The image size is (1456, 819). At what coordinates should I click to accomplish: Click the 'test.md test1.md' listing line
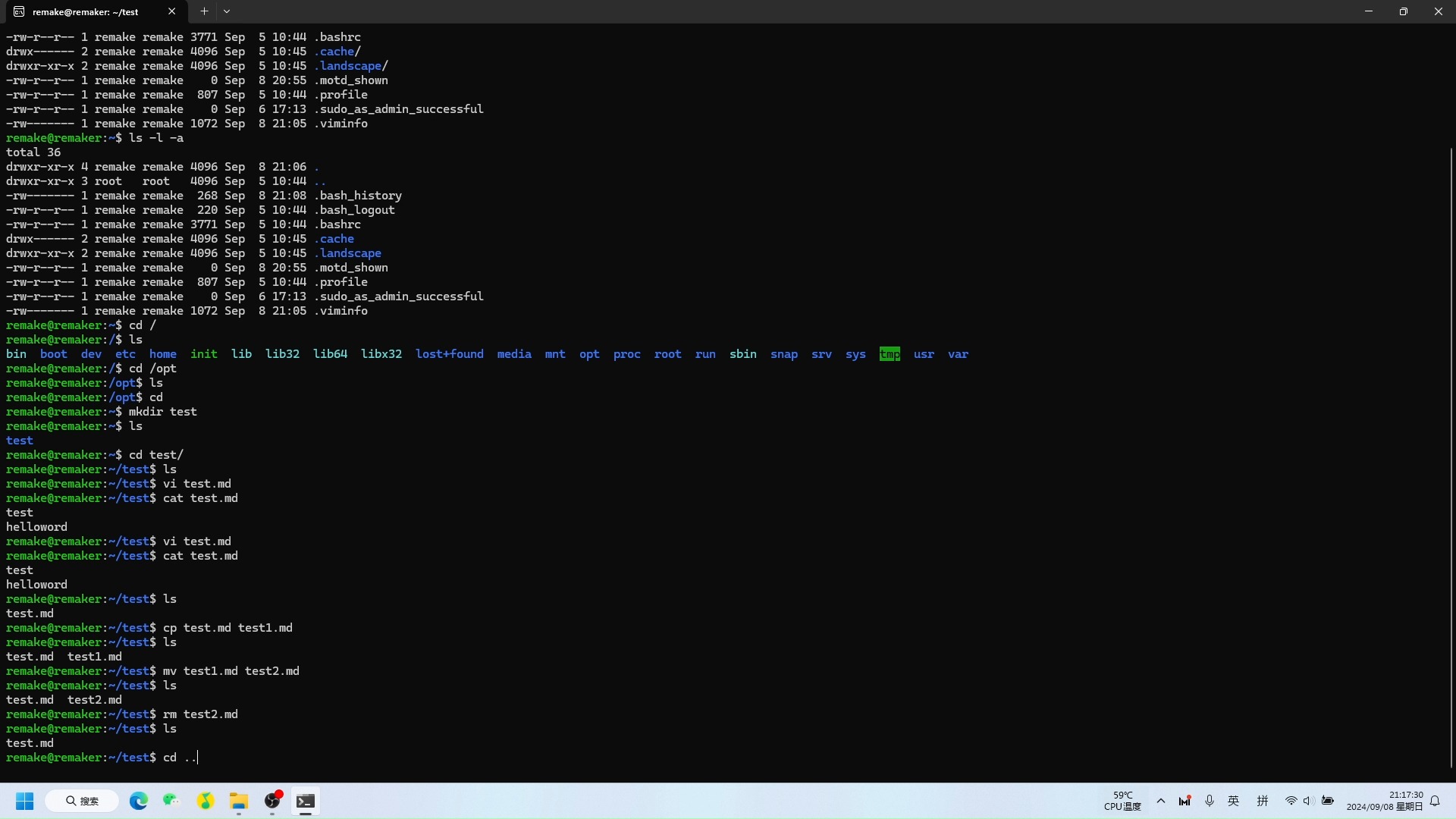click(x=64, y=657)
